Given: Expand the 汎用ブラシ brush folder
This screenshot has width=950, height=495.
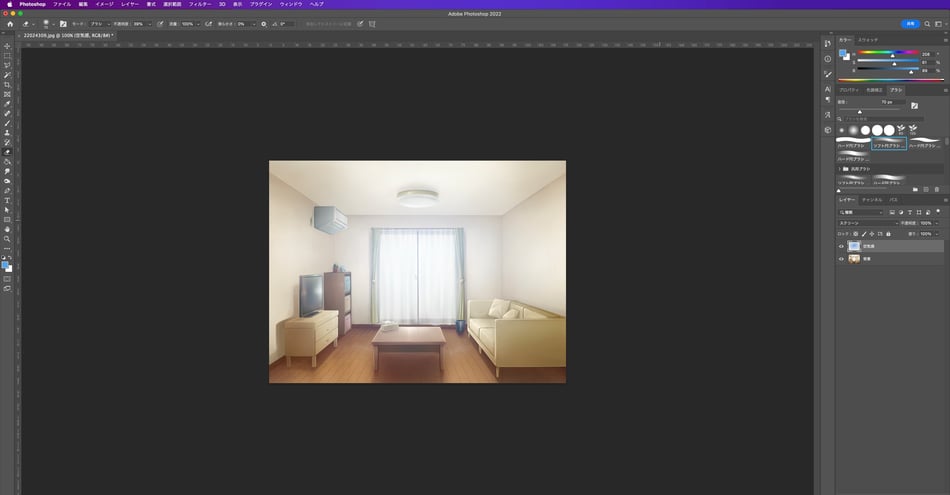Looking at the screenshot, I should 841,169.
